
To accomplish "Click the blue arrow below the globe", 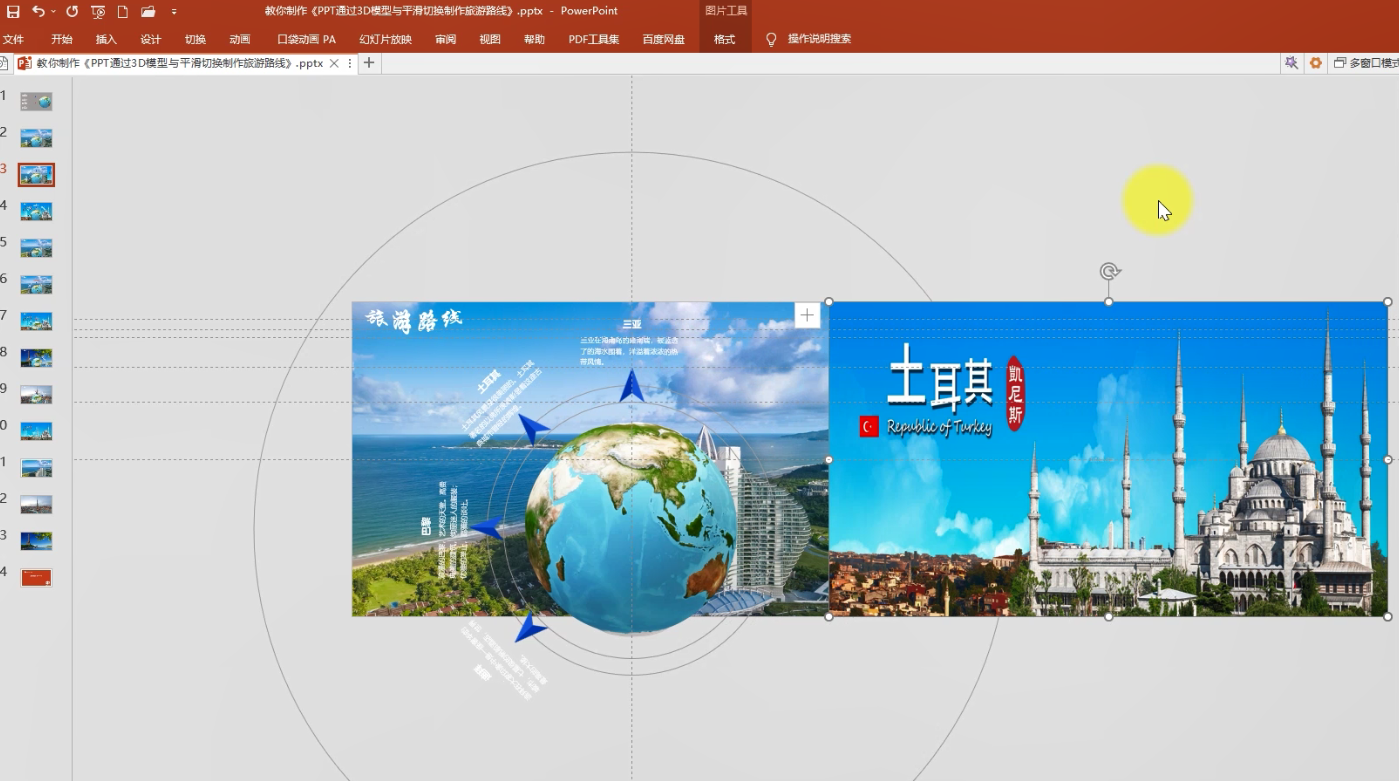I will click(529, 628).
